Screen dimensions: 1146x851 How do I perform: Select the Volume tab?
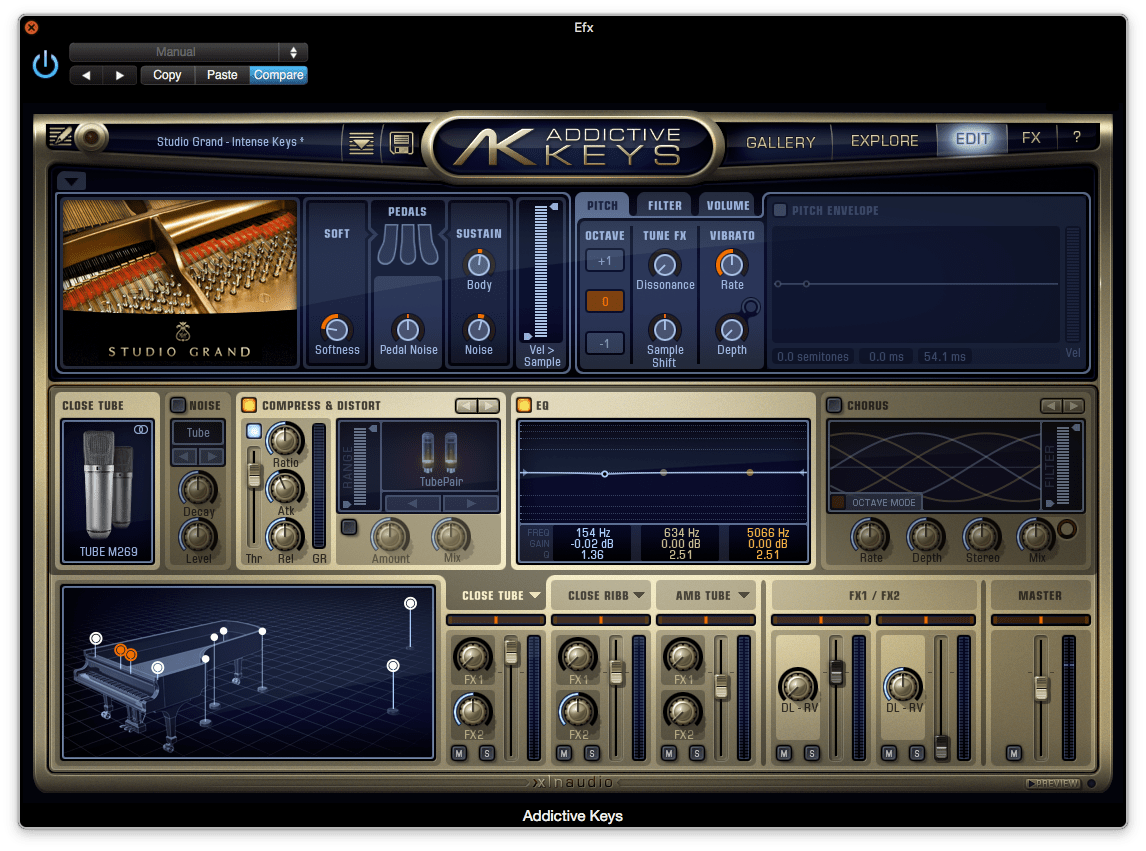(x=728, y=205)
